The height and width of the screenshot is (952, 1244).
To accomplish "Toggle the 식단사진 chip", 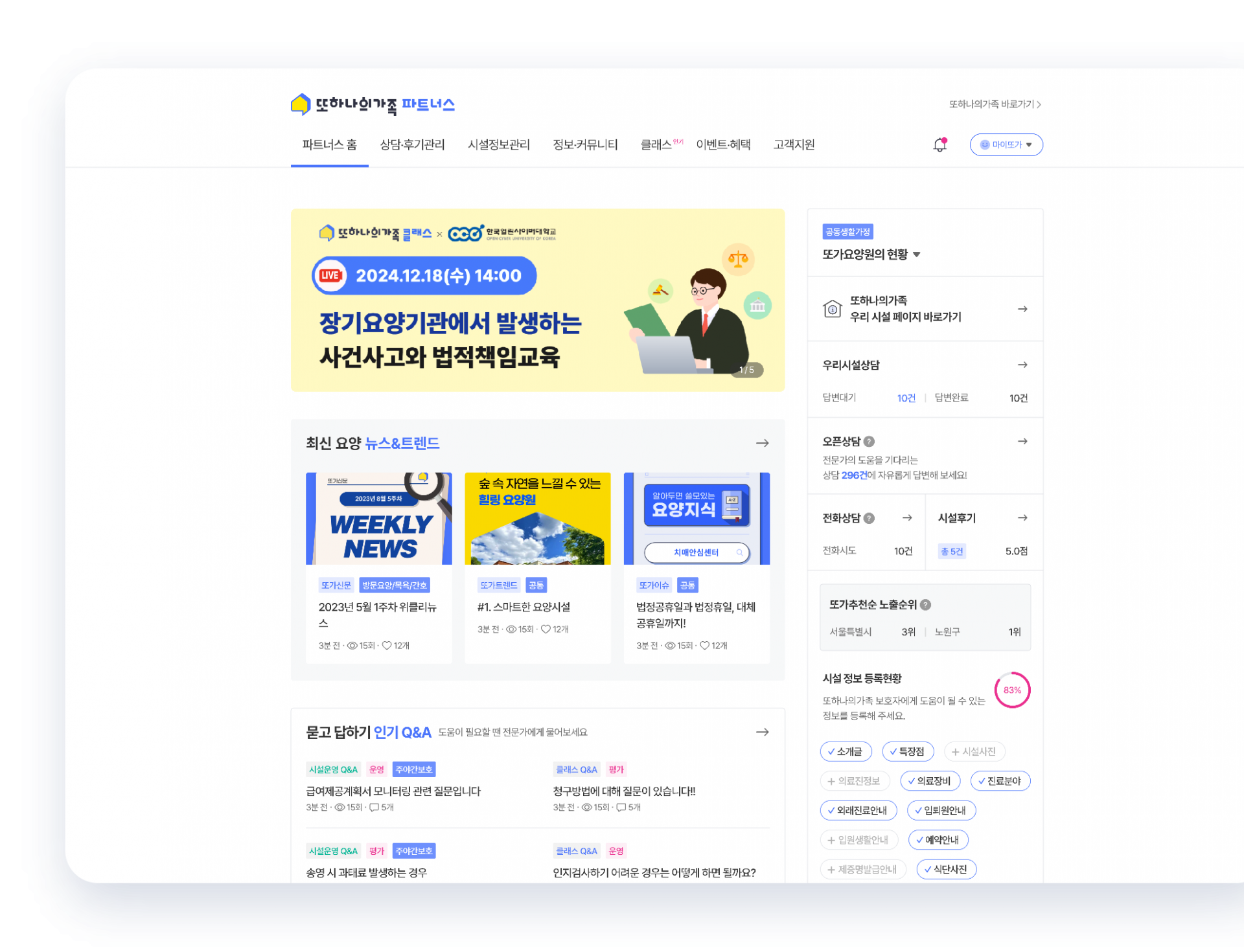I will [x=946, y=869].
